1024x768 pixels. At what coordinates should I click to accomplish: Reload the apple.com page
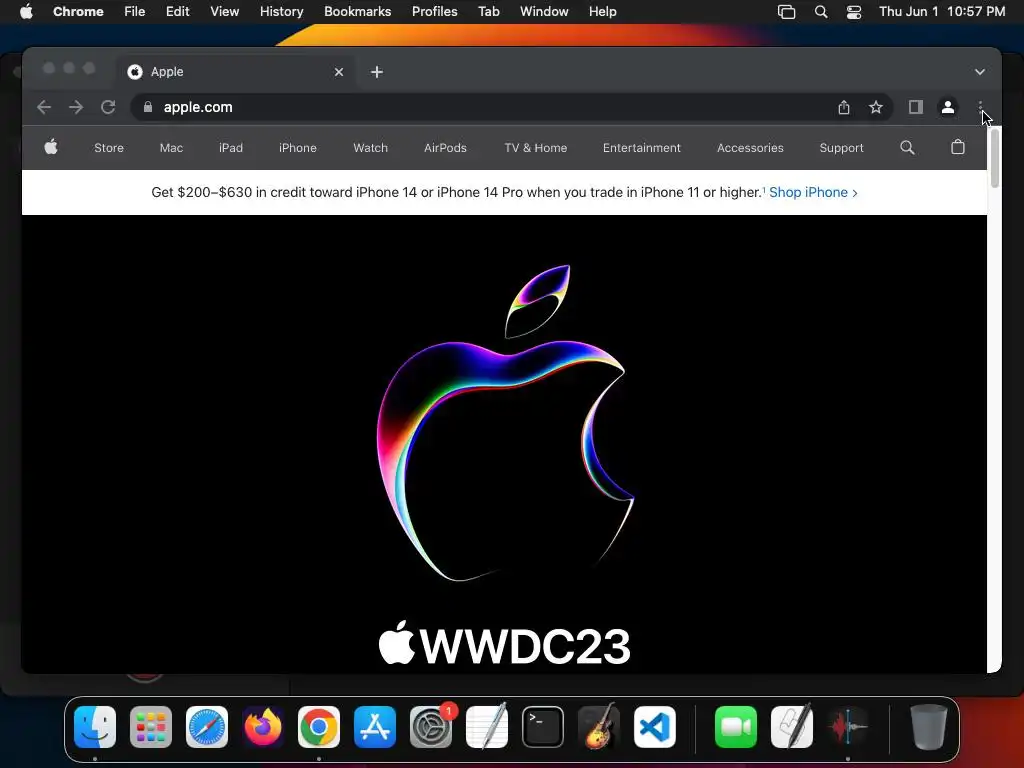pos(108,107)
